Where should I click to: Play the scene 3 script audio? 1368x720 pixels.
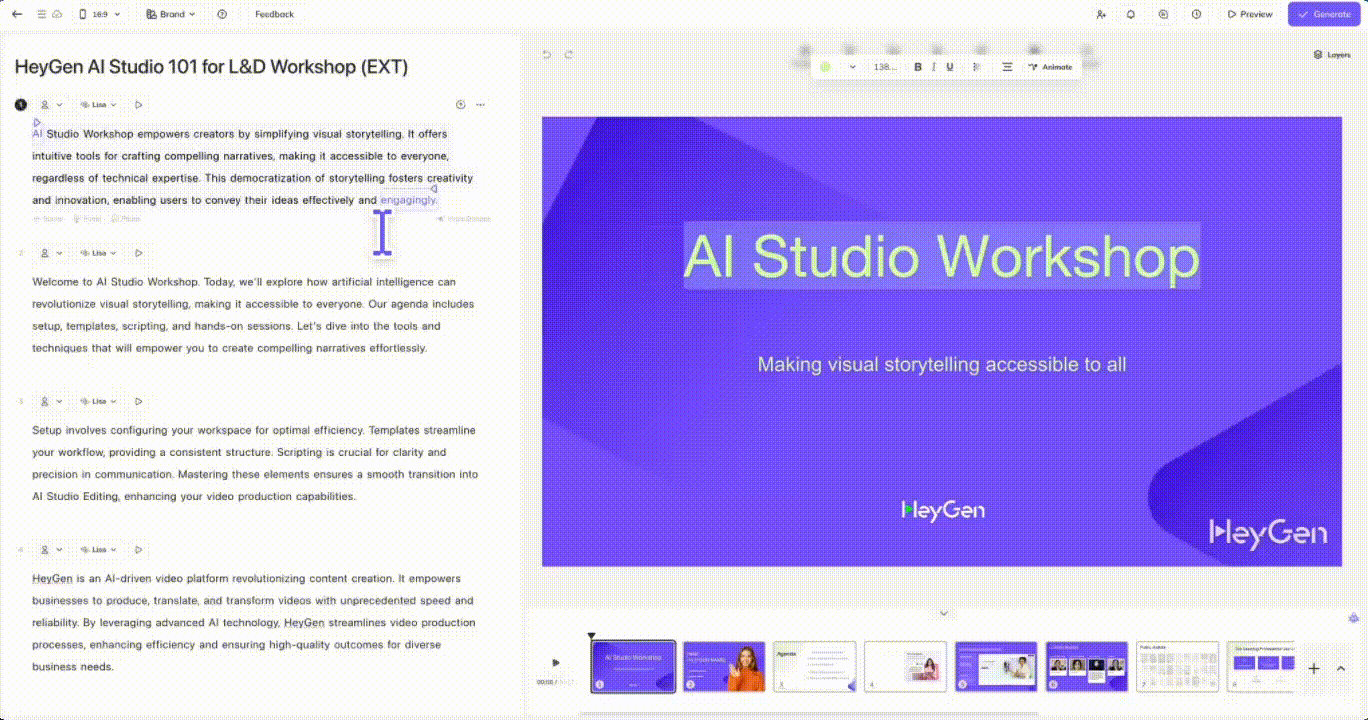139,401
